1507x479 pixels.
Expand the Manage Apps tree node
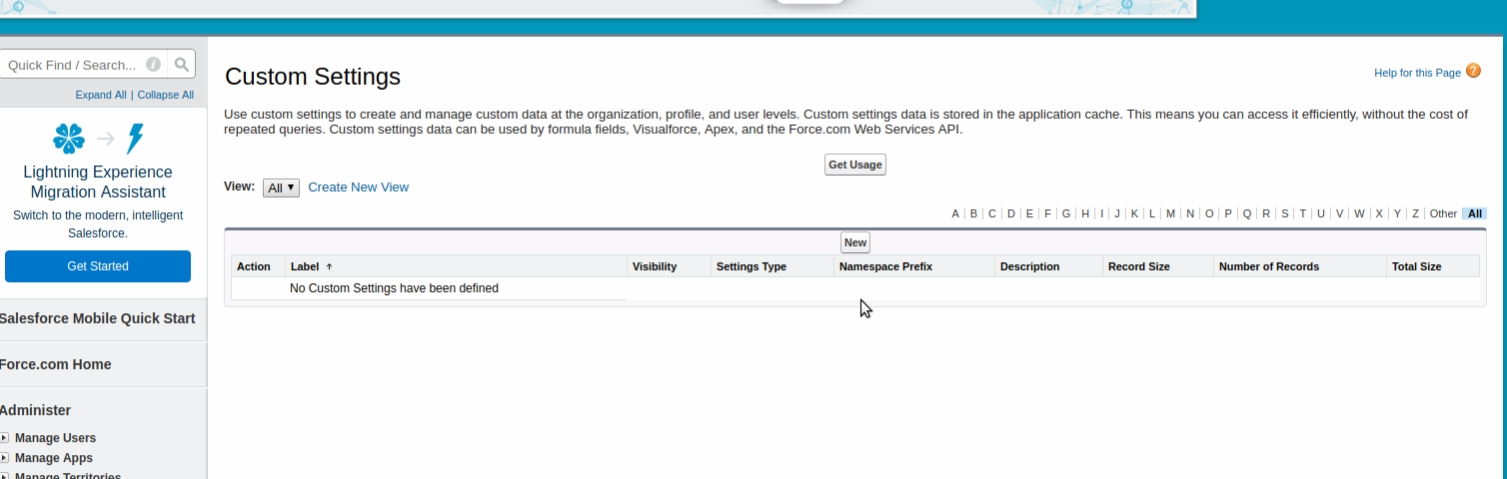point(5,458)
